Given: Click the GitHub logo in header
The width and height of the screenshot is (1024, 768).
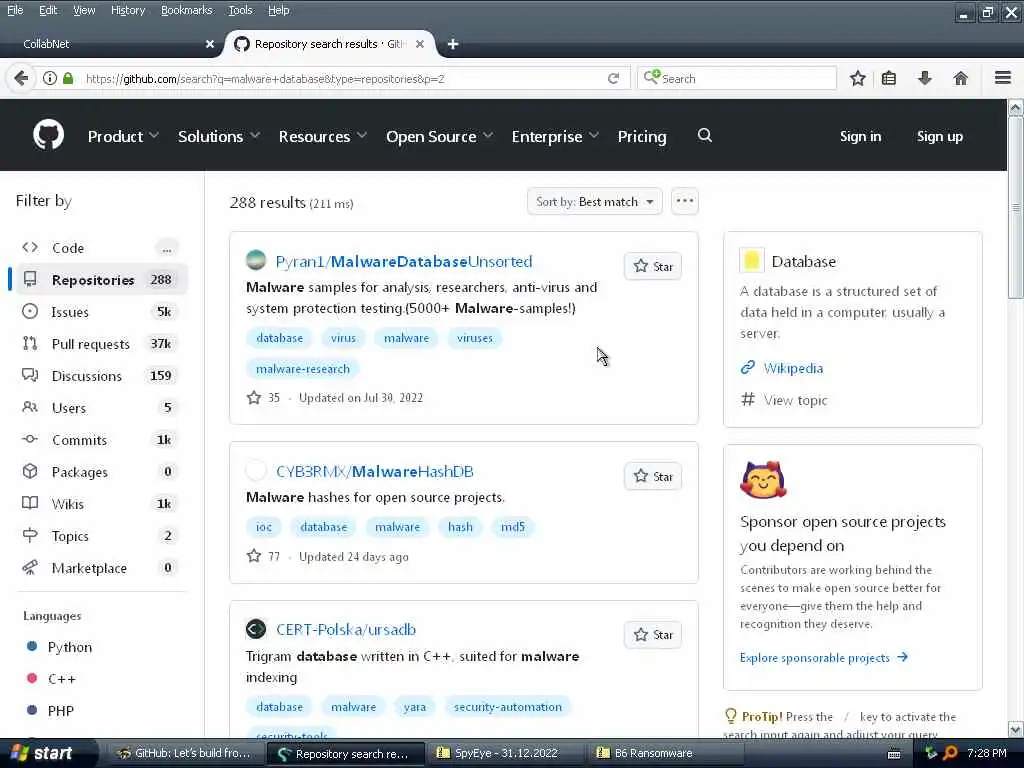Looking at the screenshot, I should [48, 135].
